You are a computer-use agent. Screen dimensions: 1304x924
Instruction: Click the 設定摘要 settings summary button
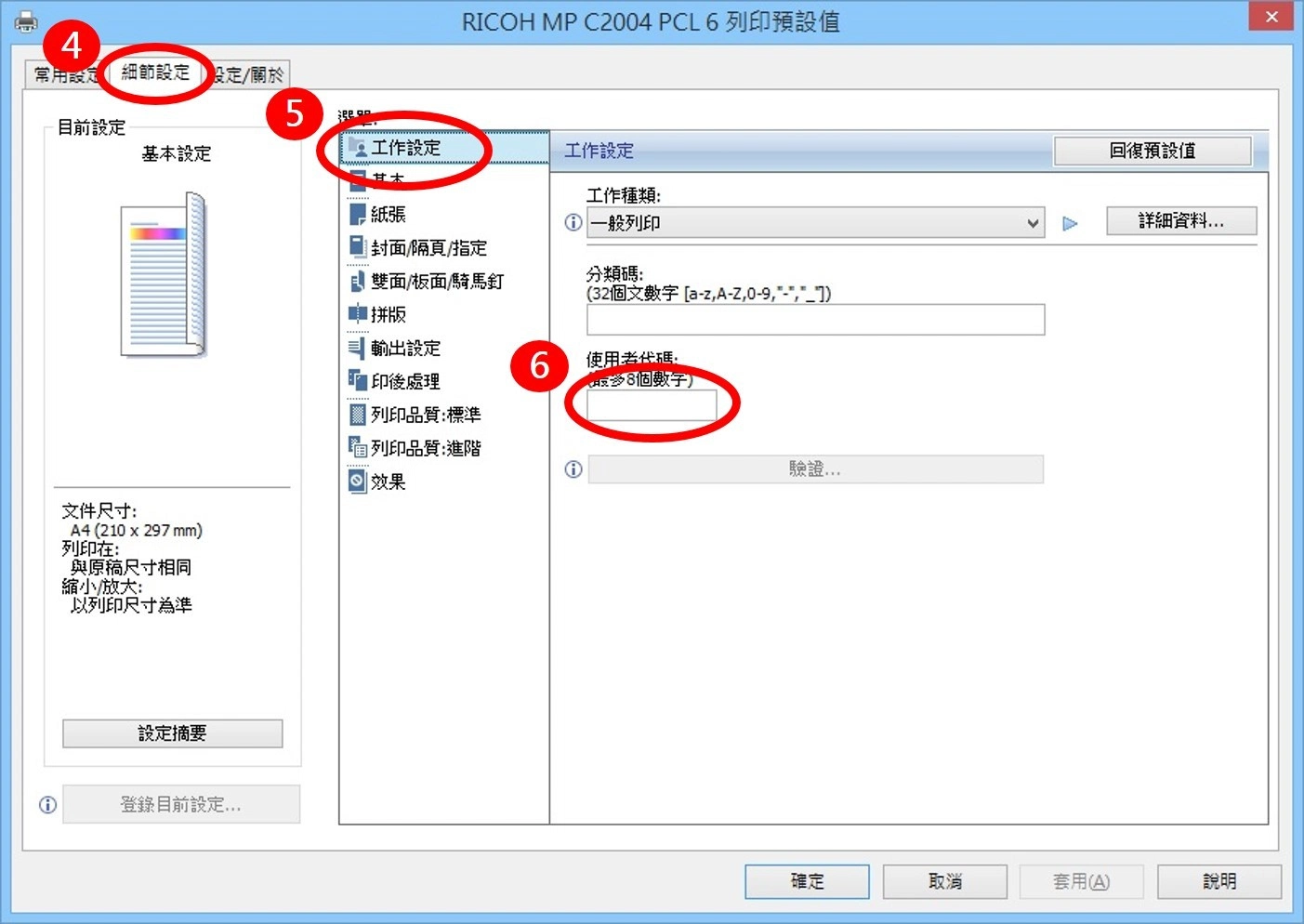pyautogui.click(x=172, y=733)
